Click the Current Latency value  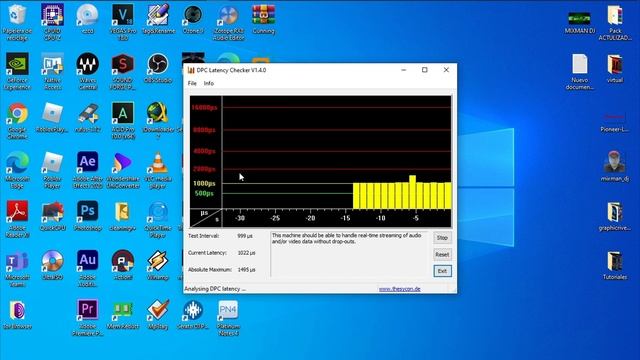pos(246,253)
